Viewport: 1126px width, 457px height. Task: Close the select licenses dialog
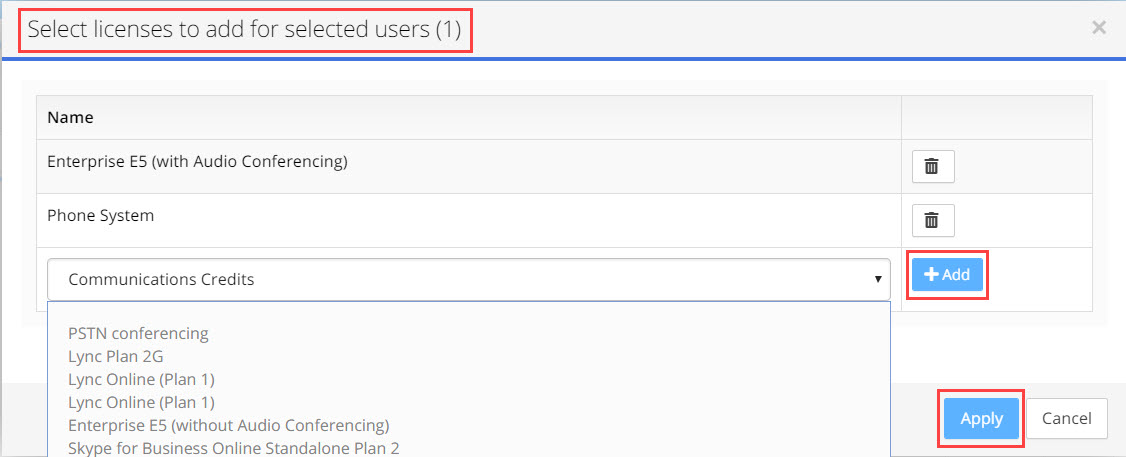coord(1099,28)
